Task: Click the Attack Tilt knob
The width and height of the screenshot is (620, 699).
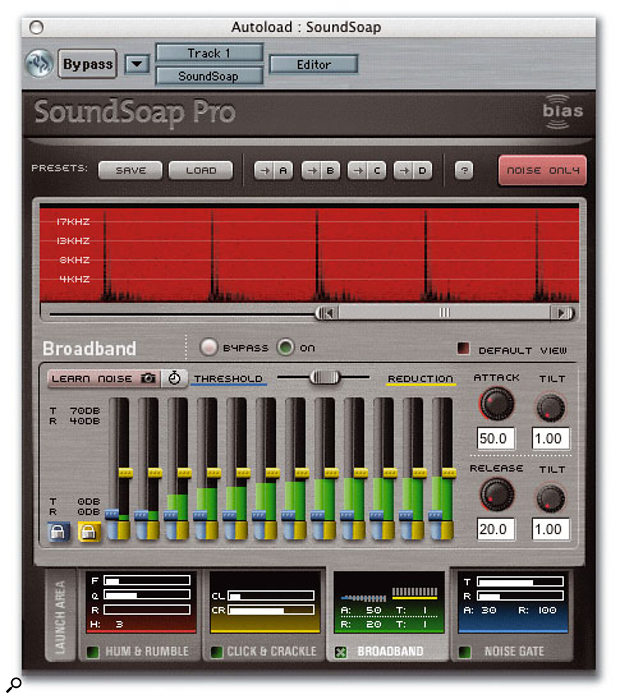Action: click(551, 407)
